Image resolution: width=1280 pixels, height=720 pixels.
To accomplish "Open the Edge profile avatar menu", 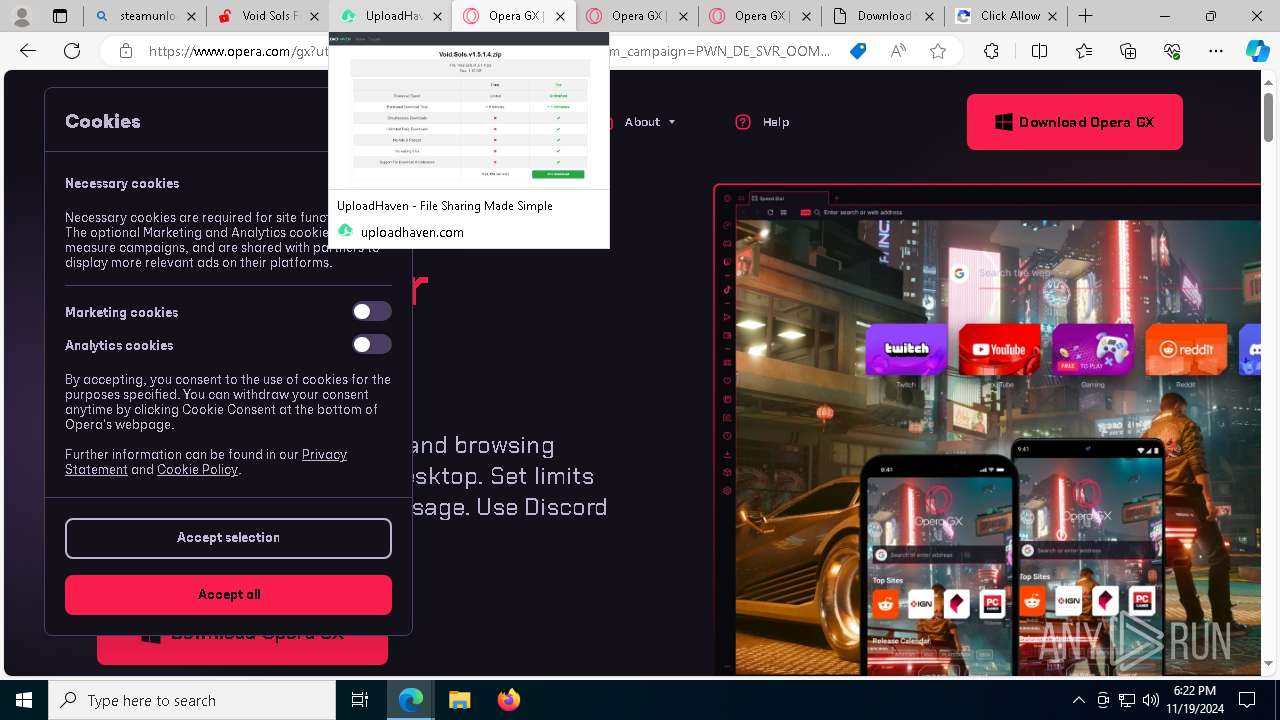I will point(22,16).
